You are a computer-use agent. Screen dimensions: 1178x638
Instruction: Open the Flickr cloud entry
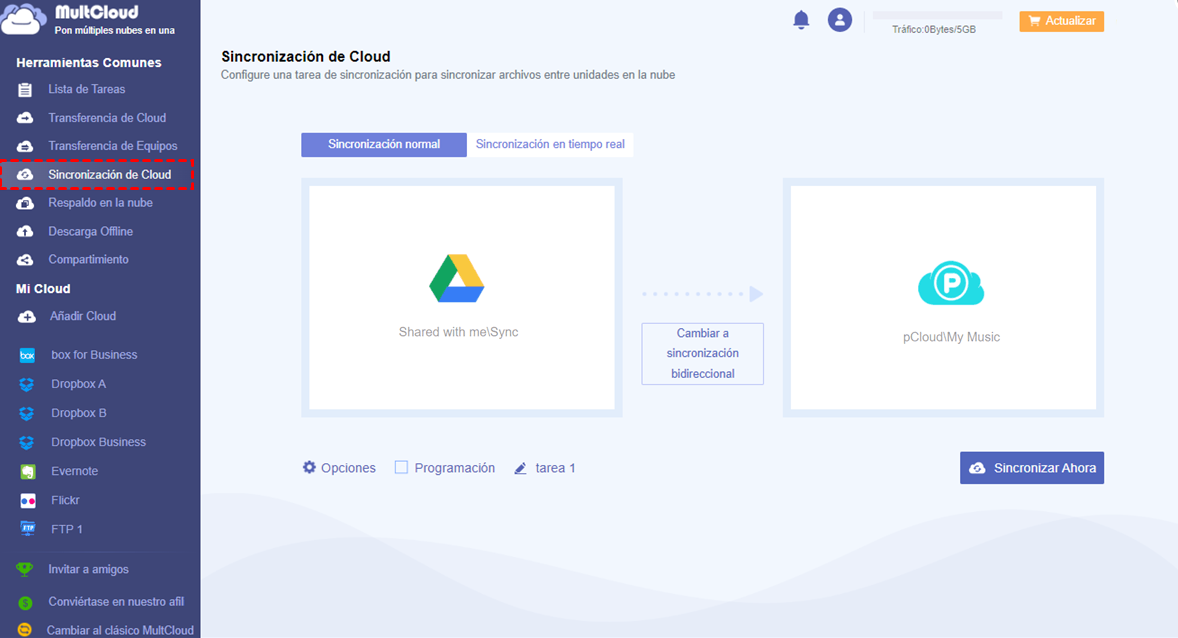pyautogui.click(x=65, y=500)
